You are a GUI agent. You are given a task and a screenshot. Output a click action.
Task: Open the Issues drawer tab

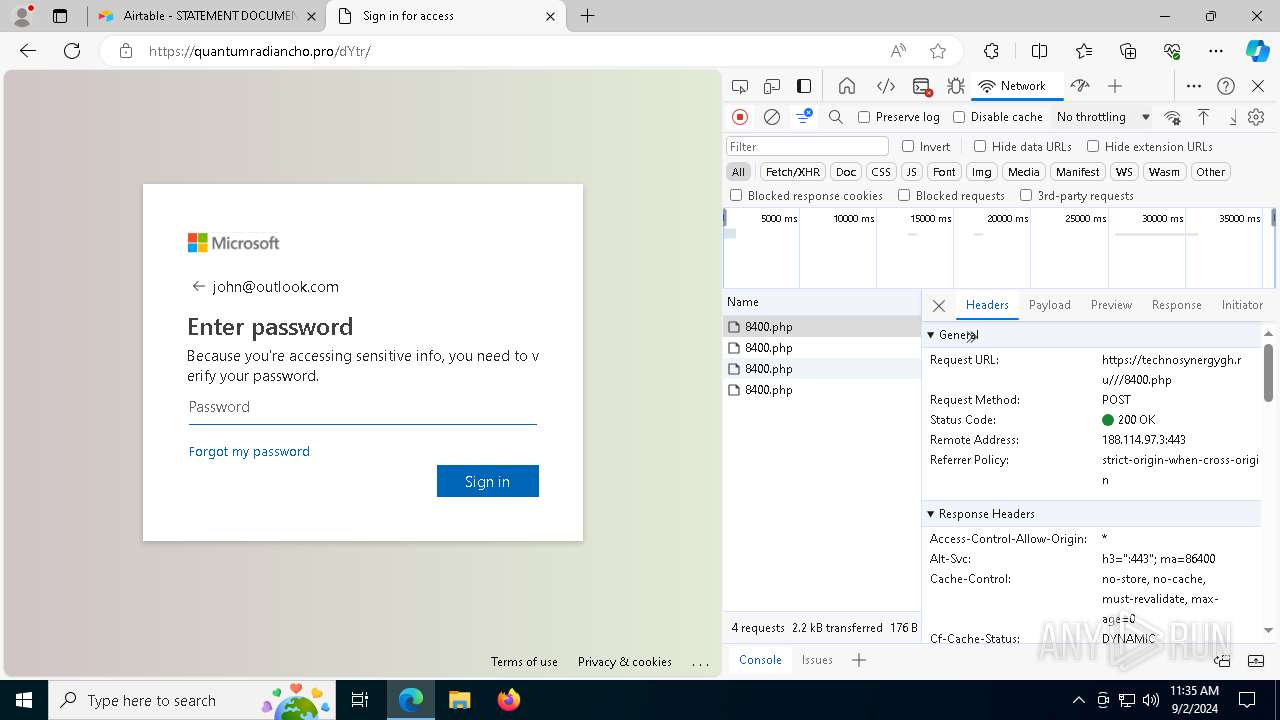click(x=817, y=660)
